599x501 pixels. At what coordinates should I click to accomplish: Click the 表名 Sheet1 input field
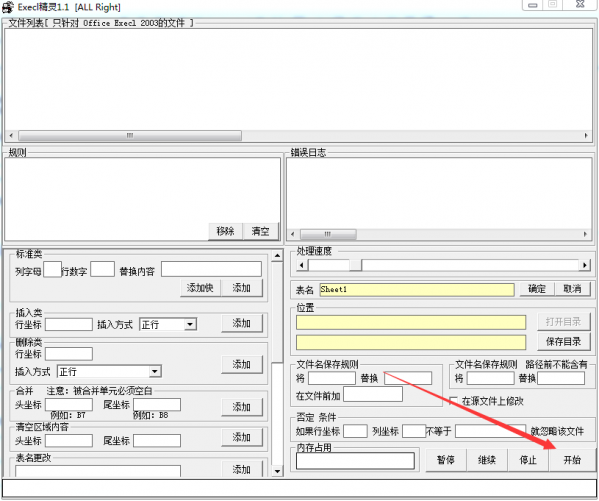pos(416,289)
